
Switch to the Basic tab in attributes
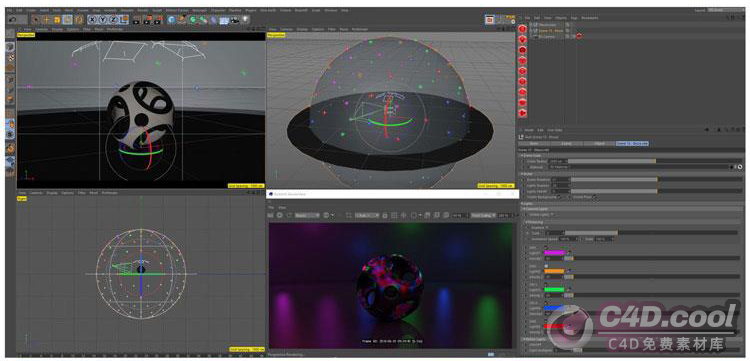(x=533, y=143)
